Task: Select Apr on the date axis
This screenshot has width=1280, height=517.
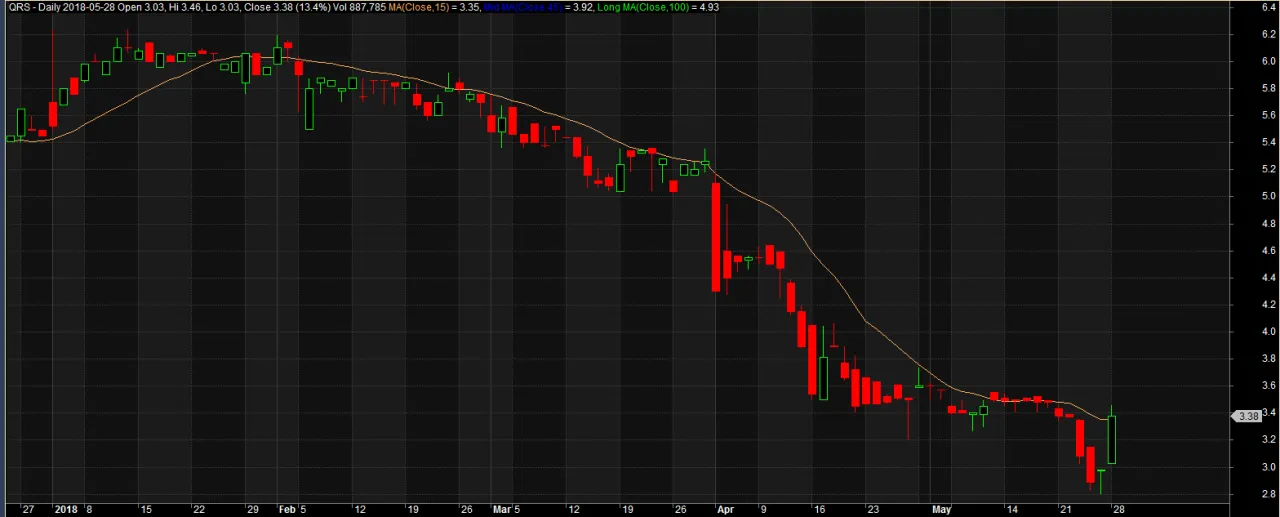Action: point(724,509)
